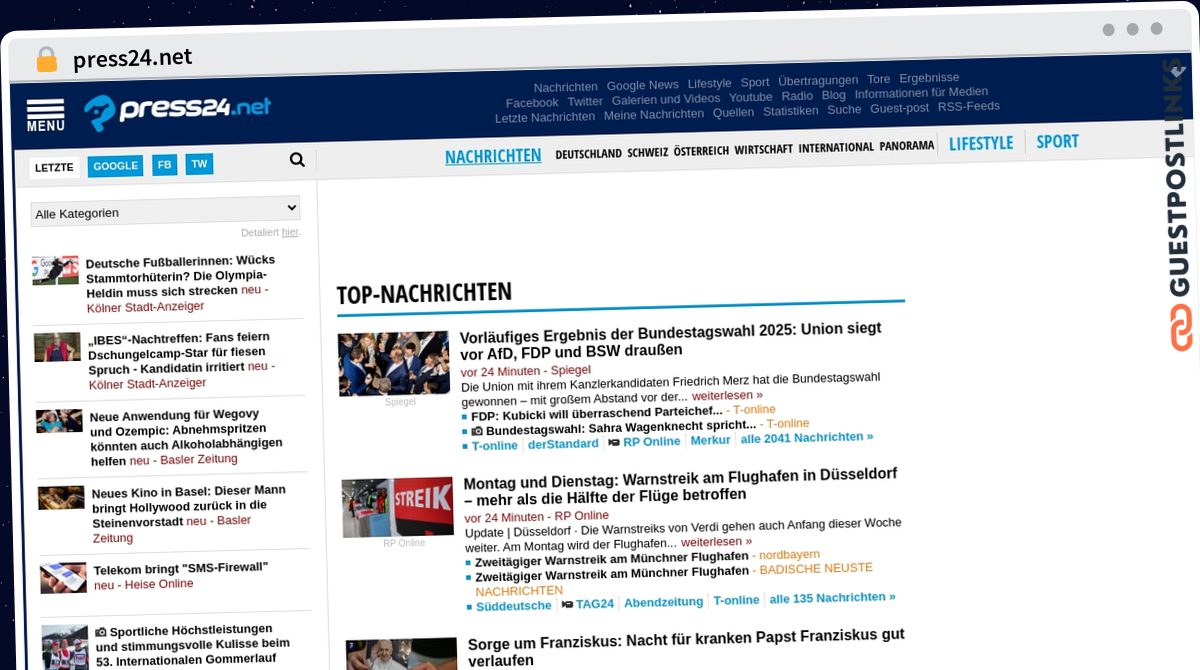Viewport: 1200px width, 670px height.
Task: Click Statistiken header link
Action: pos(790,111)
